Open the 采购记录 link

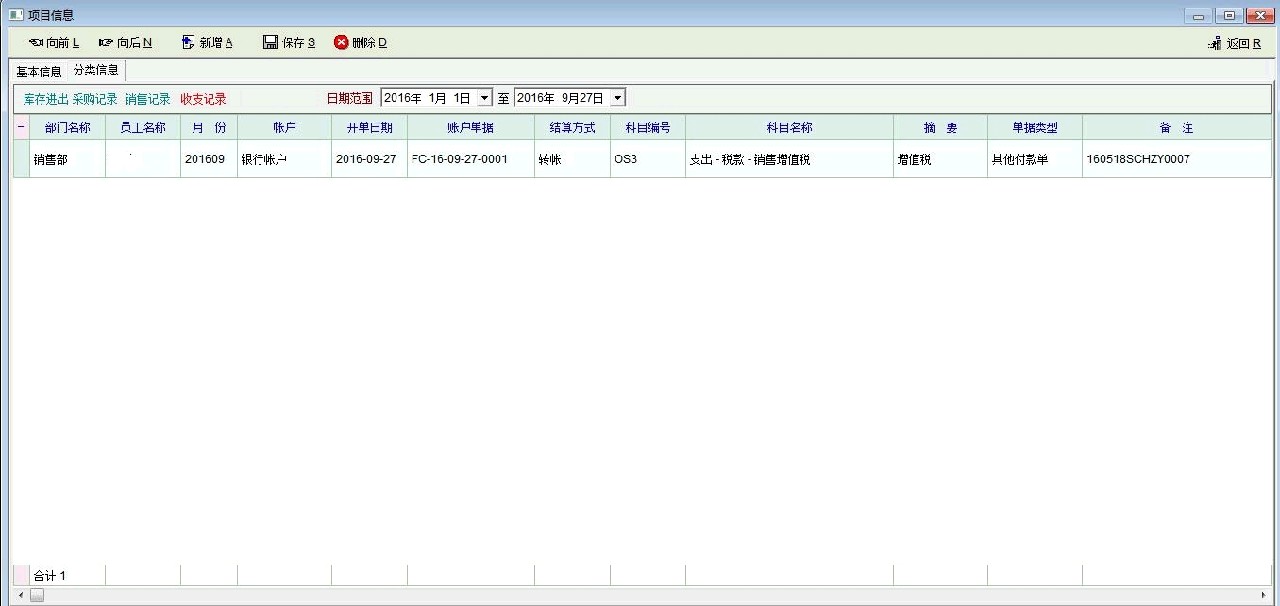click(x=95, y=99)
